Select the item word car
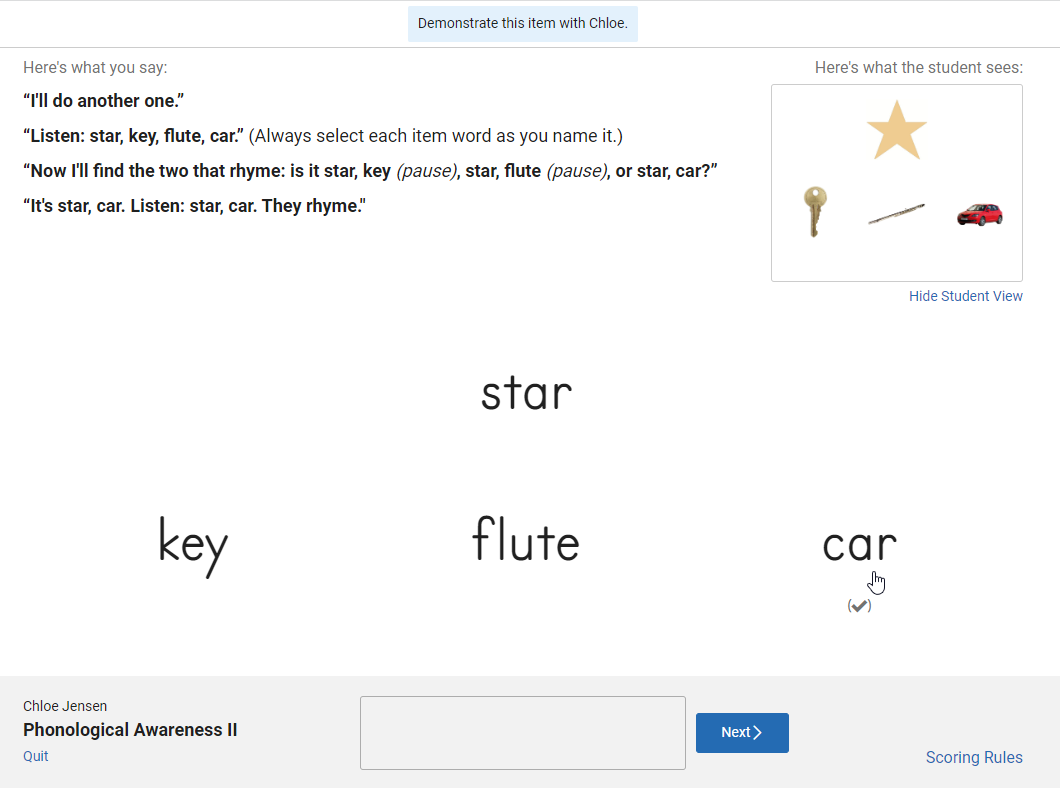 pyautogui.click(x=859, y=545)
